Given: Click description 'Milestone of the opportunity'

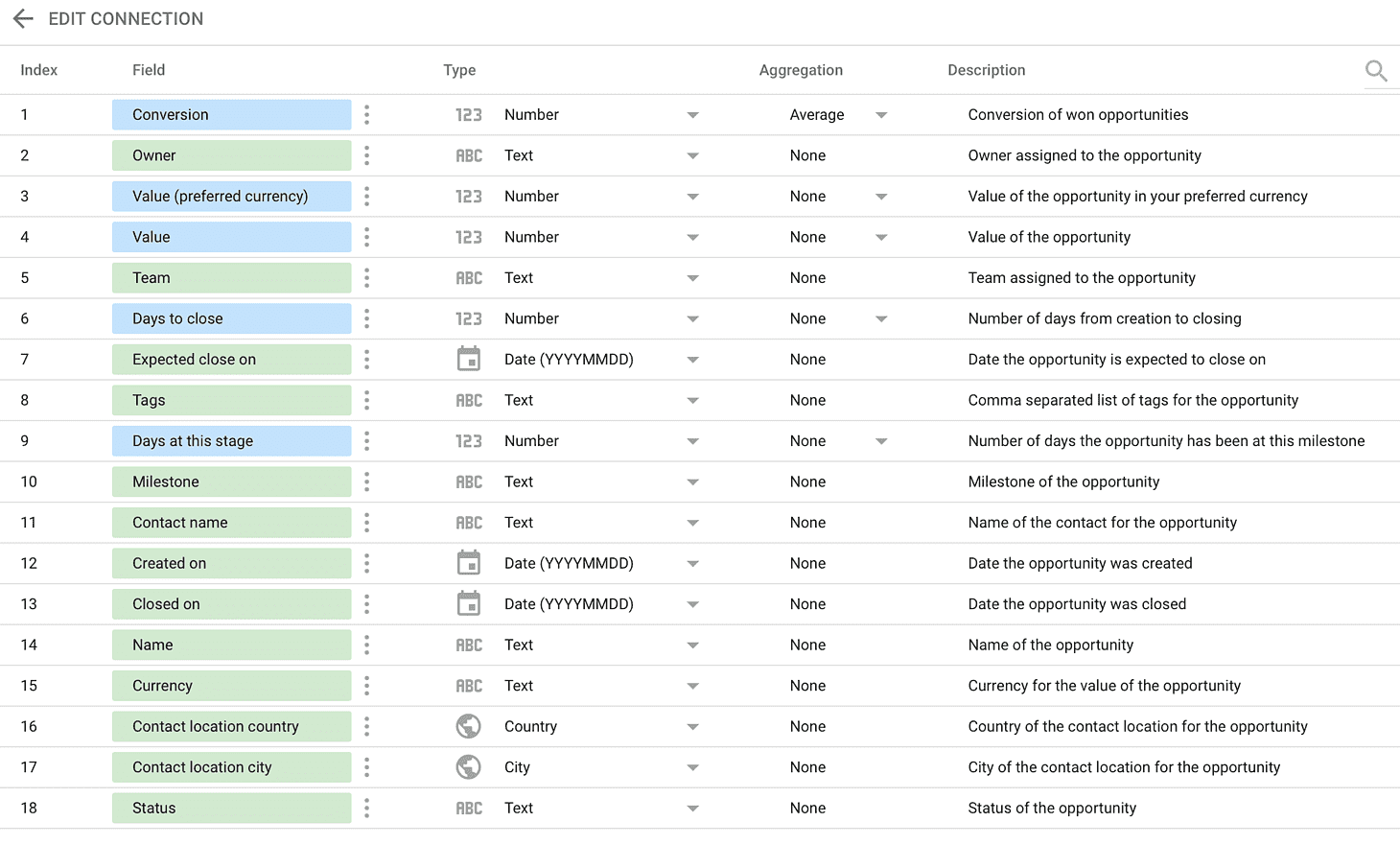Looking at the screenshot, I should pyautogui.click(x=1063, y=481).
